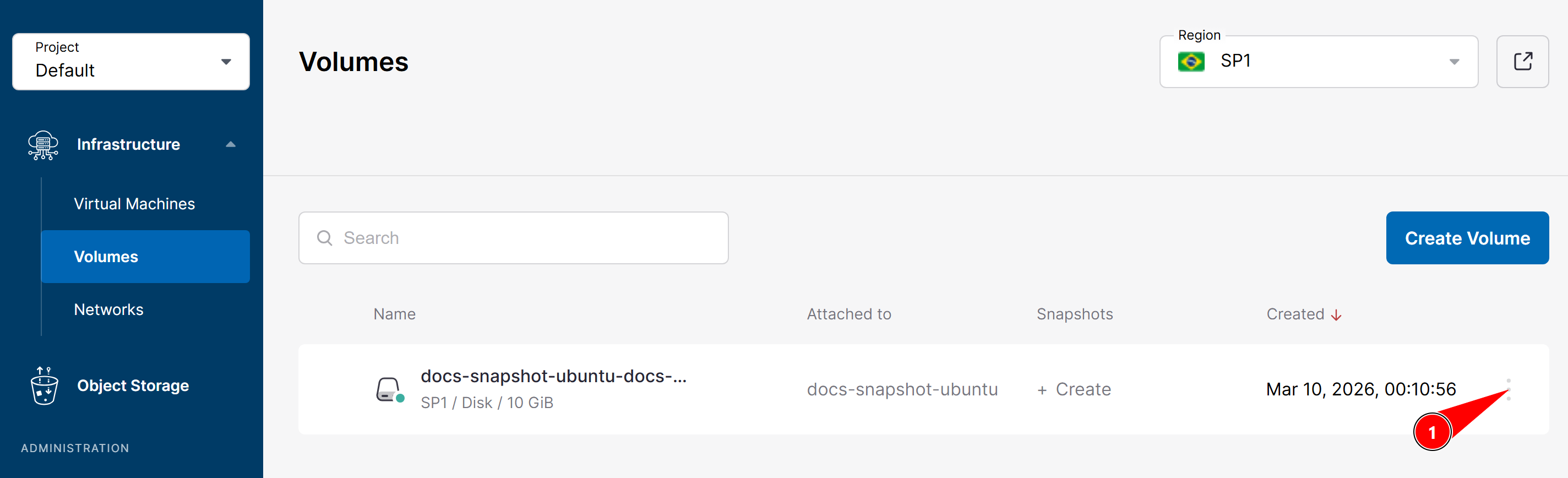1568x478 pixels.
Task: Click the disk volume icon in row
Action: coord(390,390)
